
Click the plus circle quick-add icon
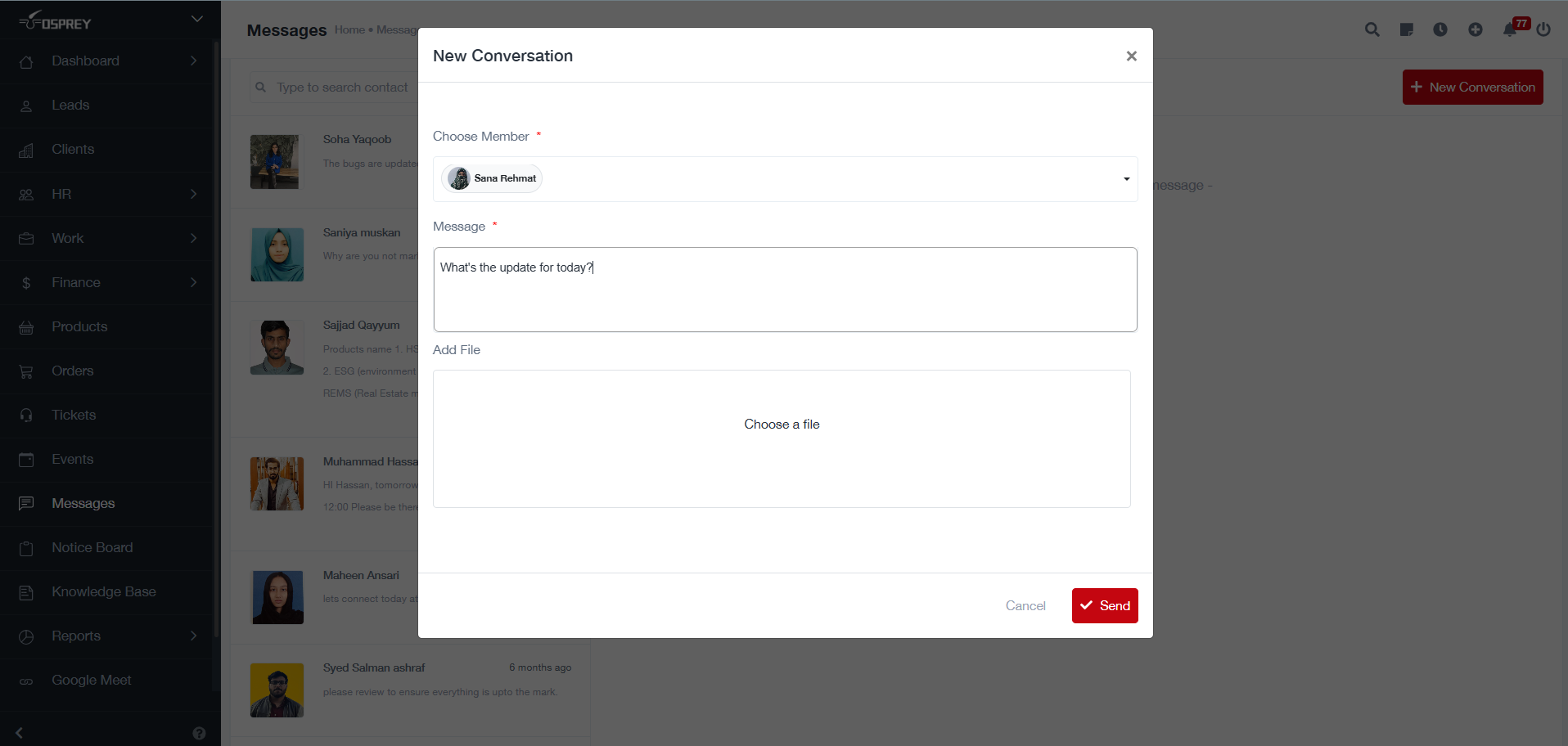tap(1475, 29)
